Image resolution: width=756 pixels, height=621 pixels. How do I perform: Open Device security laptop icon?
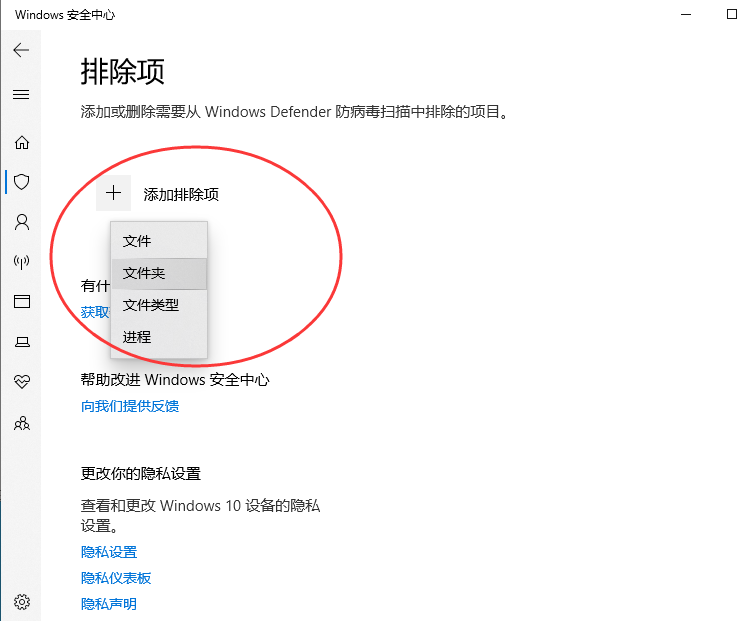point(22,342)
